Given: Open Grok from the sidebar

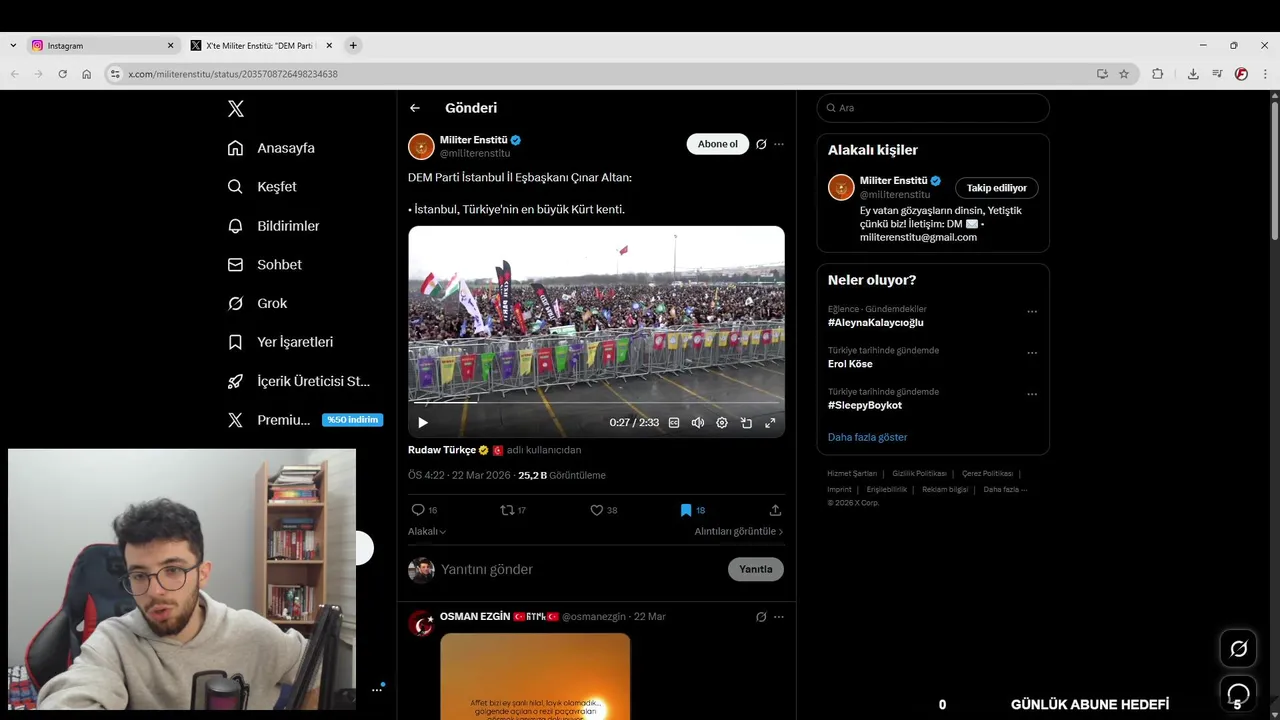Looking at the screenshot, I should 257,303.
